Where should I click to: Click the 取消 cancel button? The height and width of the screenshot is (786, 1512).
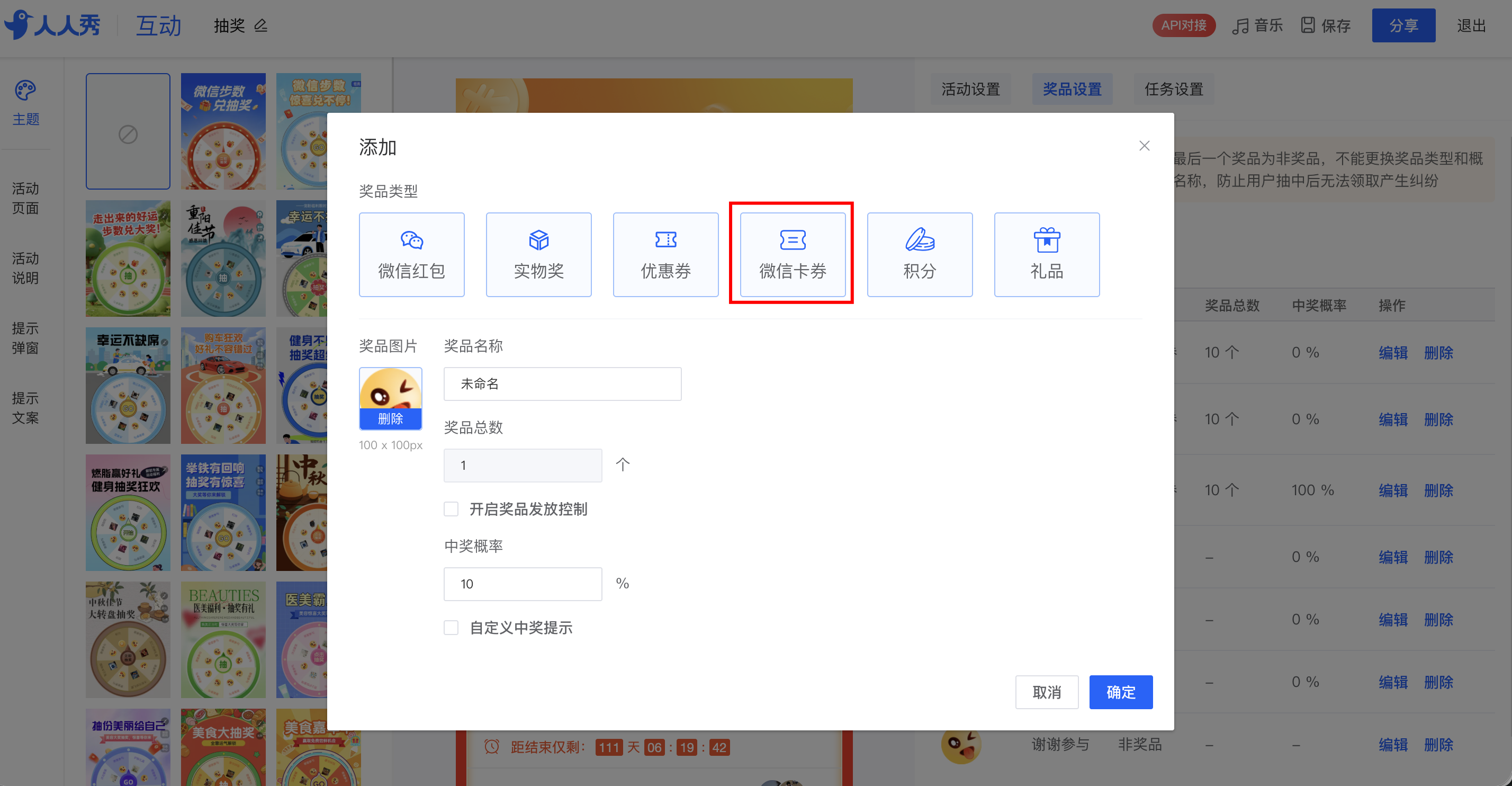(1047, 692)
